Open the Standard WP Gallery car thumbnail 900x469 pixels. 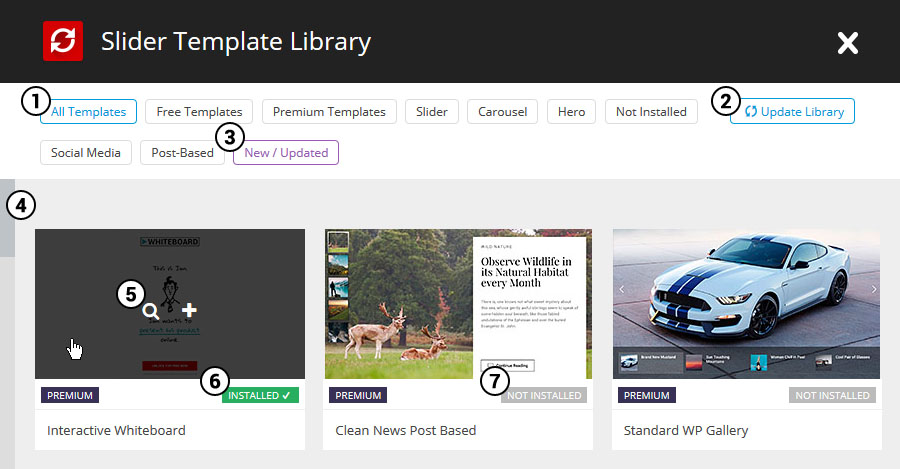(x=746, y=304)
